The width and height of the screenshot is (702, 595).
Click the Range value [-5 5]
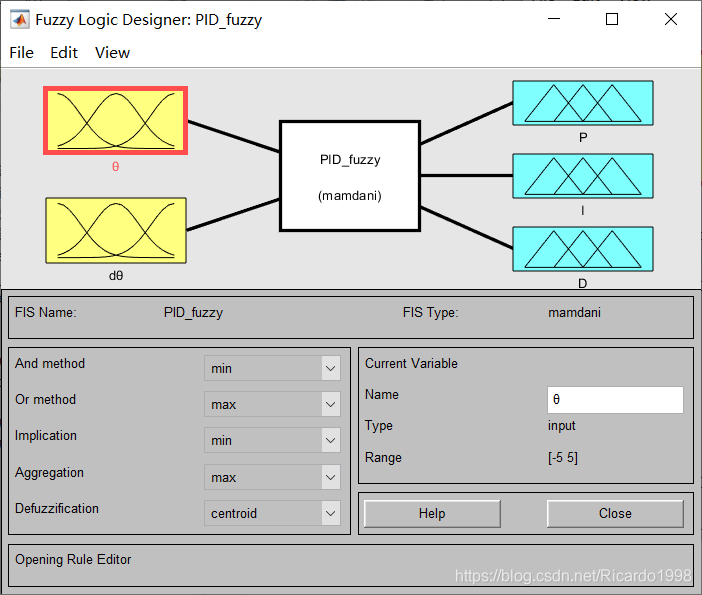[563, 458]
